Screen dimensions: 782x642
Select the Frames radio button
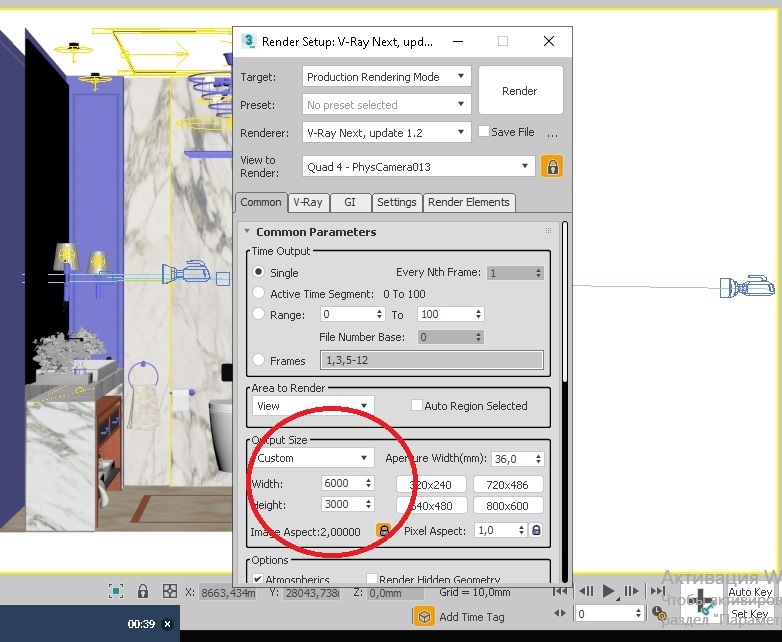(258, 360)
